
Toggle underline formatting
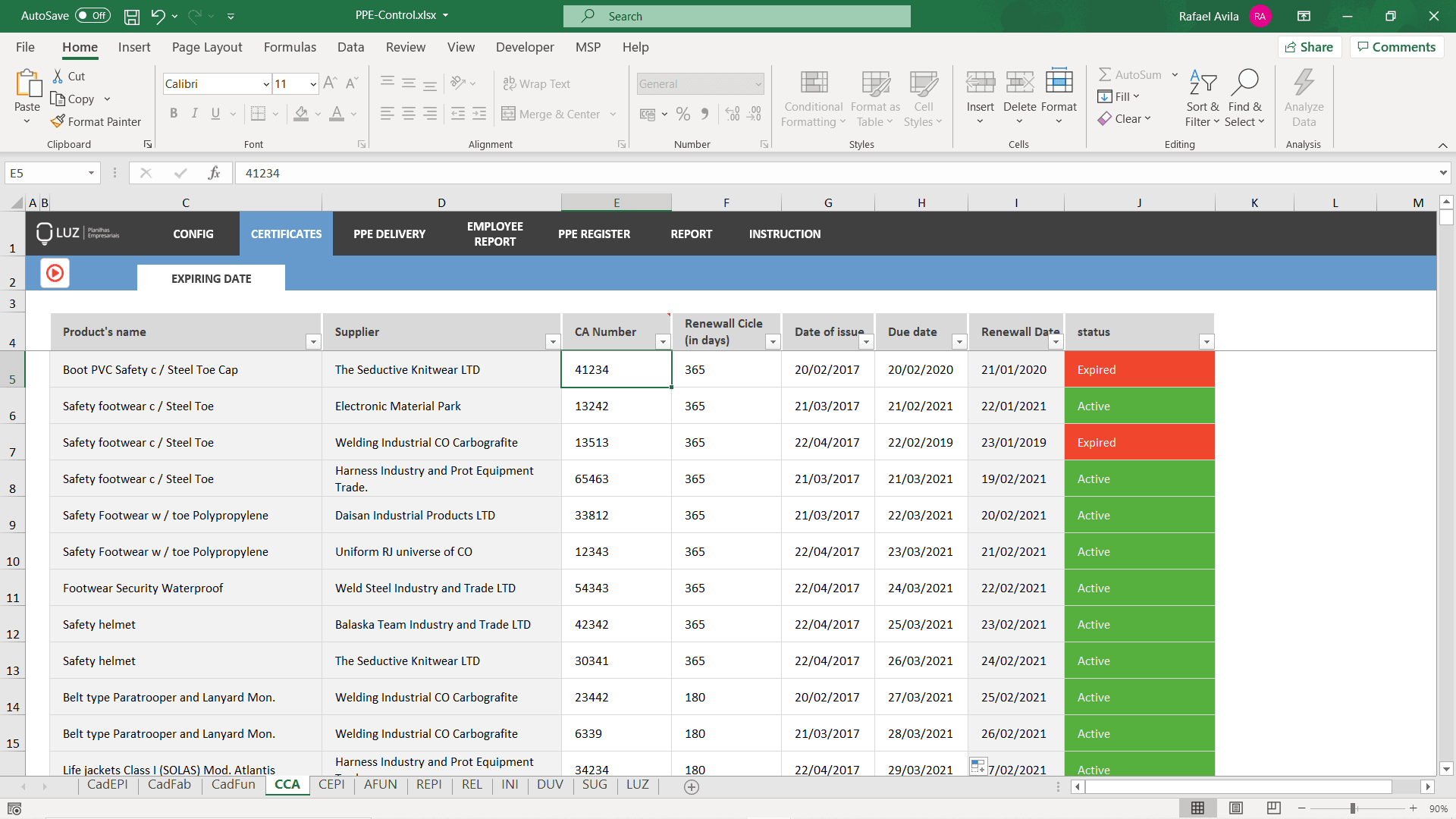point(215,113)
